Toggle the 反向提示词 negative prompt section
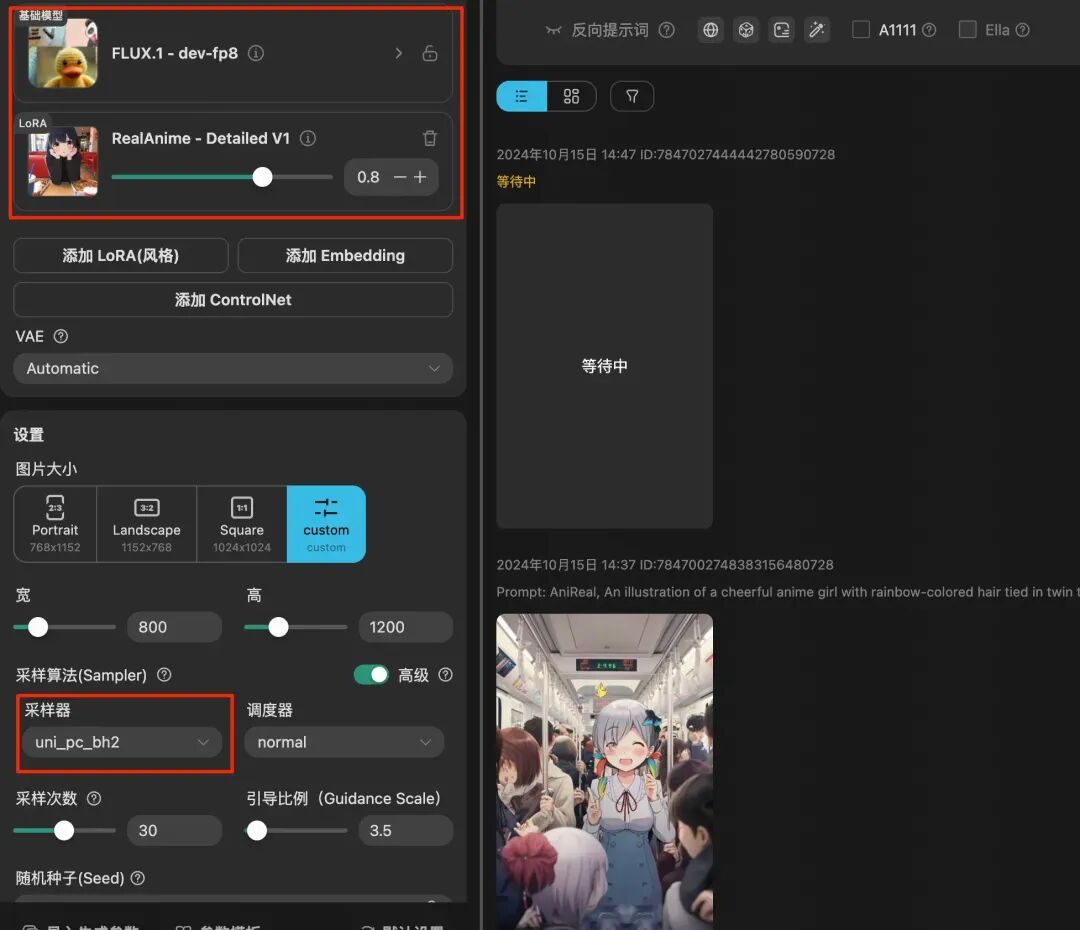 (596, 30)
